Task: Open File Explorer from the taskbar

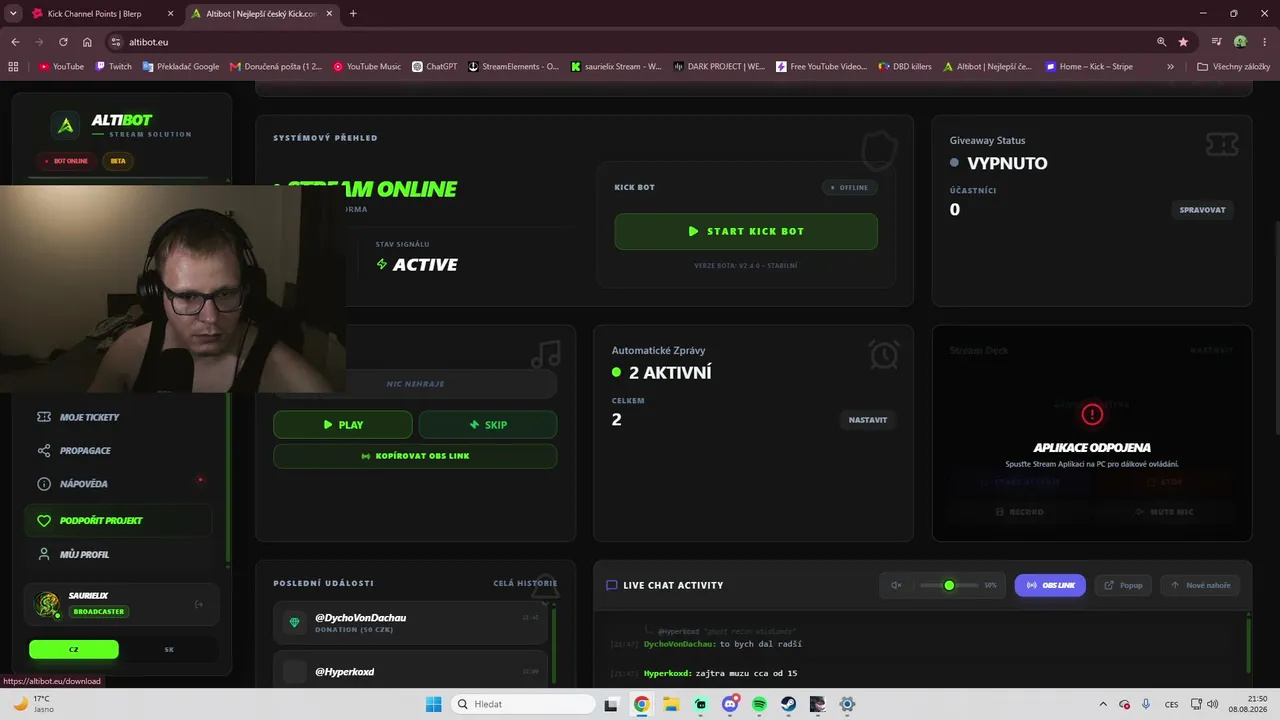Action: click(x=671, y=704)
